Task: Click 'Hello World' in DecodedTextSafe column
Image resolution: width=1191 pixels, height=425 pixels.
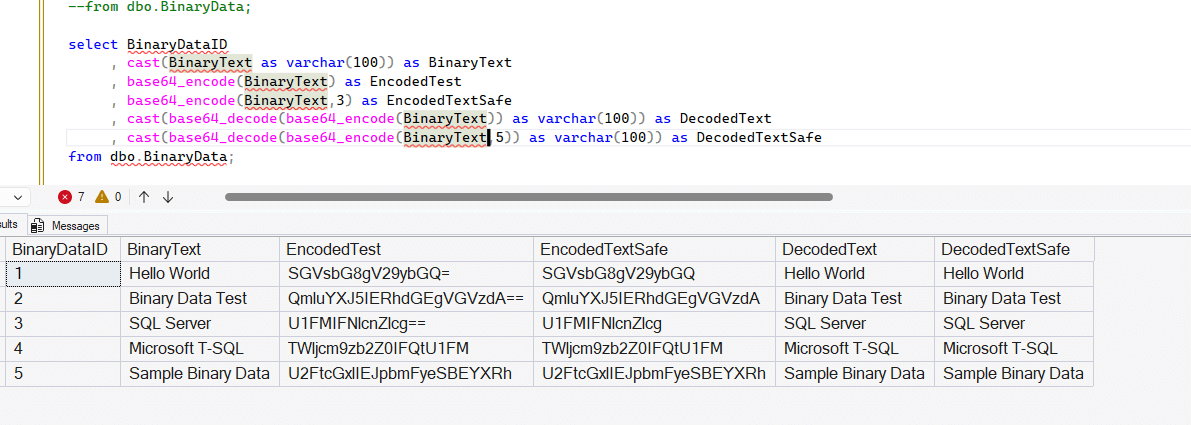Action: [x=1014, y=274]
